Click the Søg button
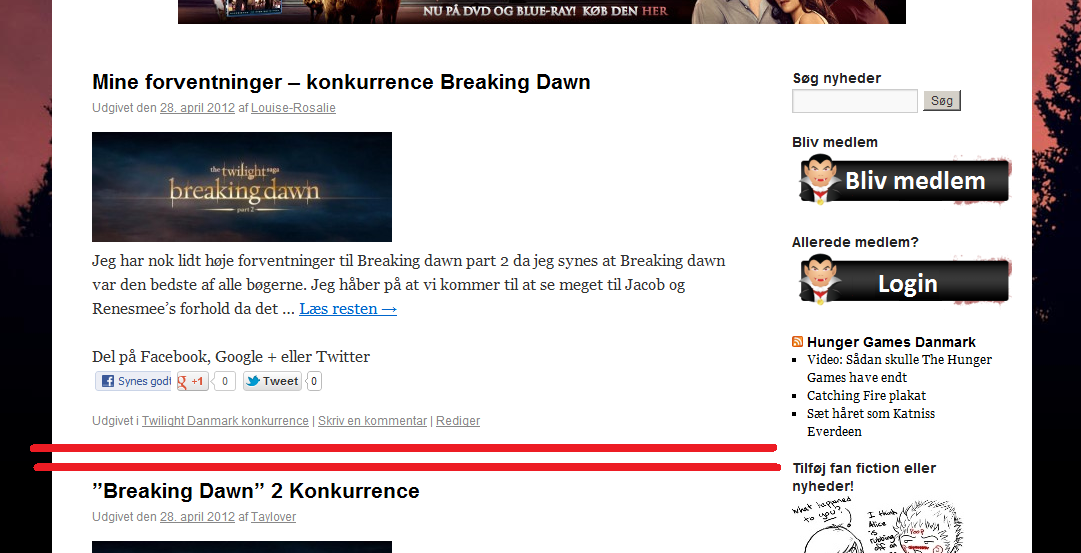Image resolution: width=1081 pixels, height=553 pixels. 942,101
